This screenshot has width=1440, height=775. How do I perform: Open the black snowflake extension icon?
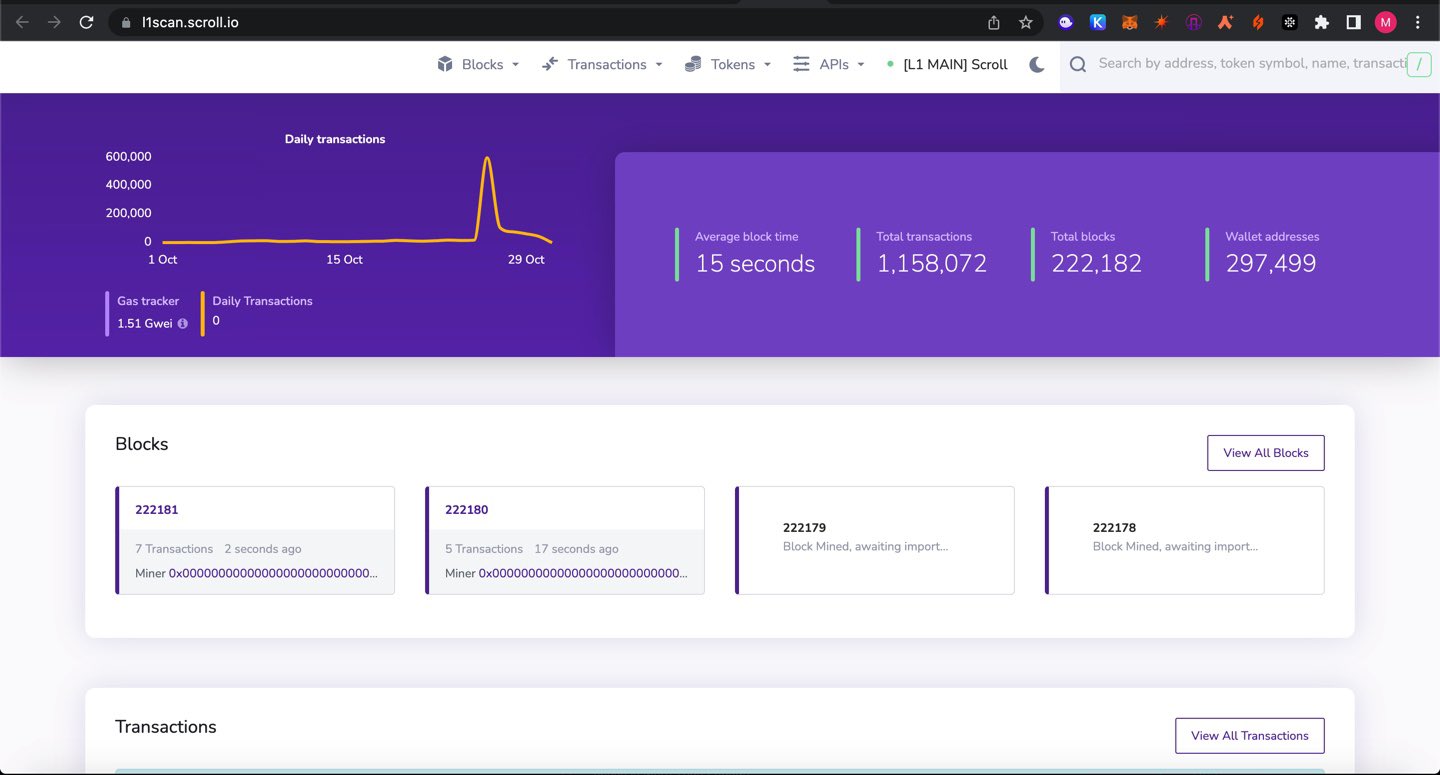(x=1290, y=22)
